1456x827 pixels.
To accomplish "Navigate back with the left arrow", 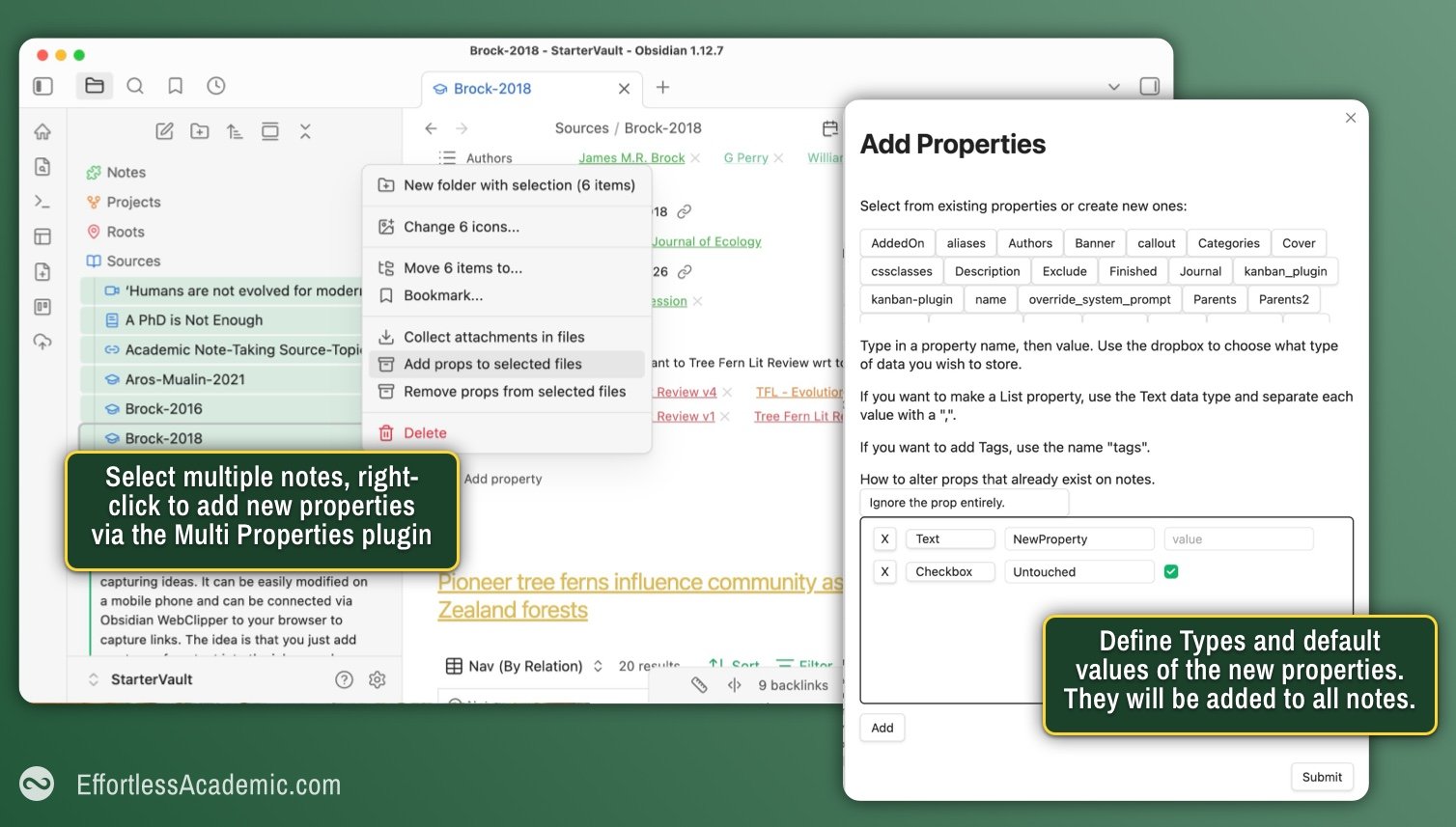I will 432,128.
